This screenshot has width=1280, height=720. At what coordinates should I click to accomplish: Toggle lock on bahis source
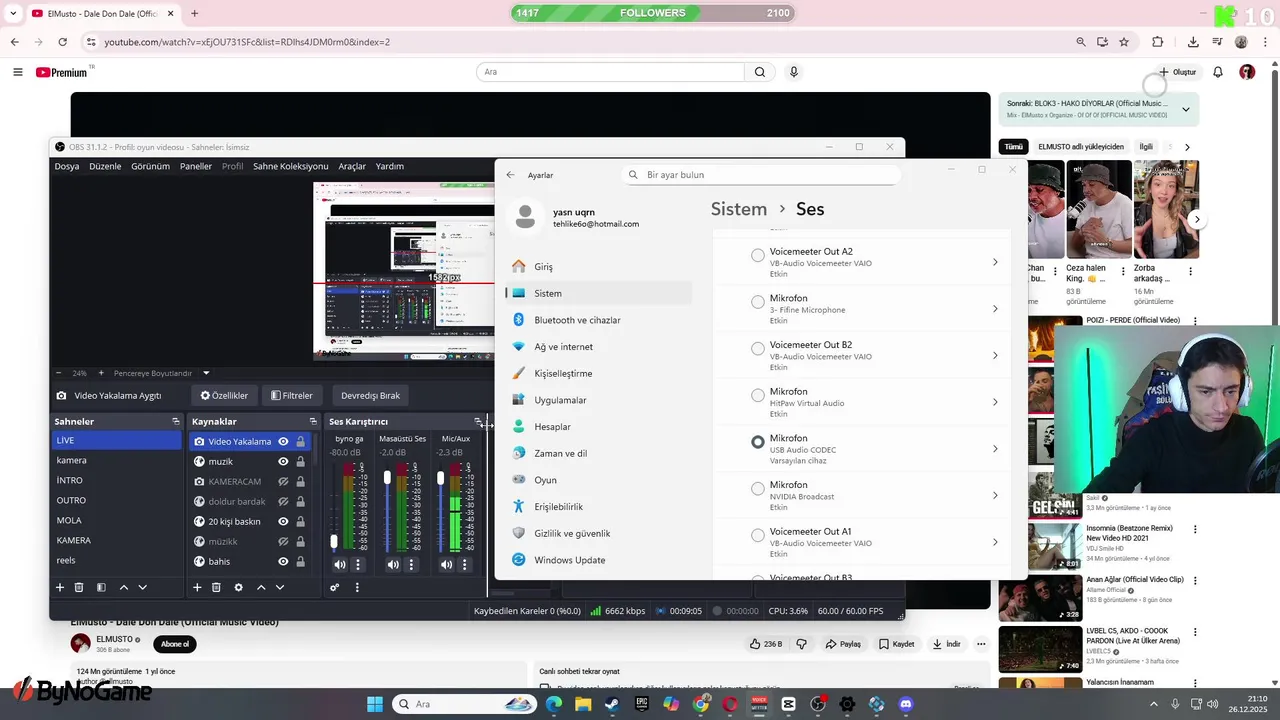[300, 561]
